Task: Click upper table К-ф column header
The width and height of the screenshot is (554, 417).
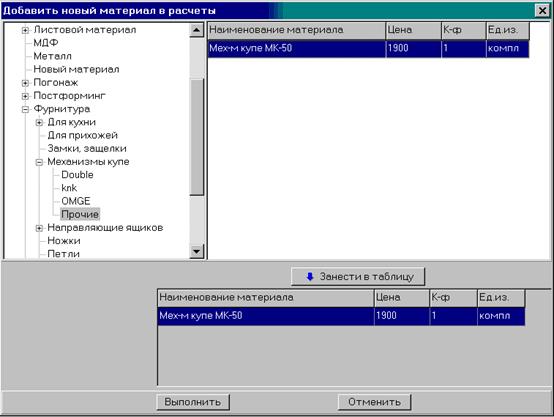Action: tap(464, 30)
